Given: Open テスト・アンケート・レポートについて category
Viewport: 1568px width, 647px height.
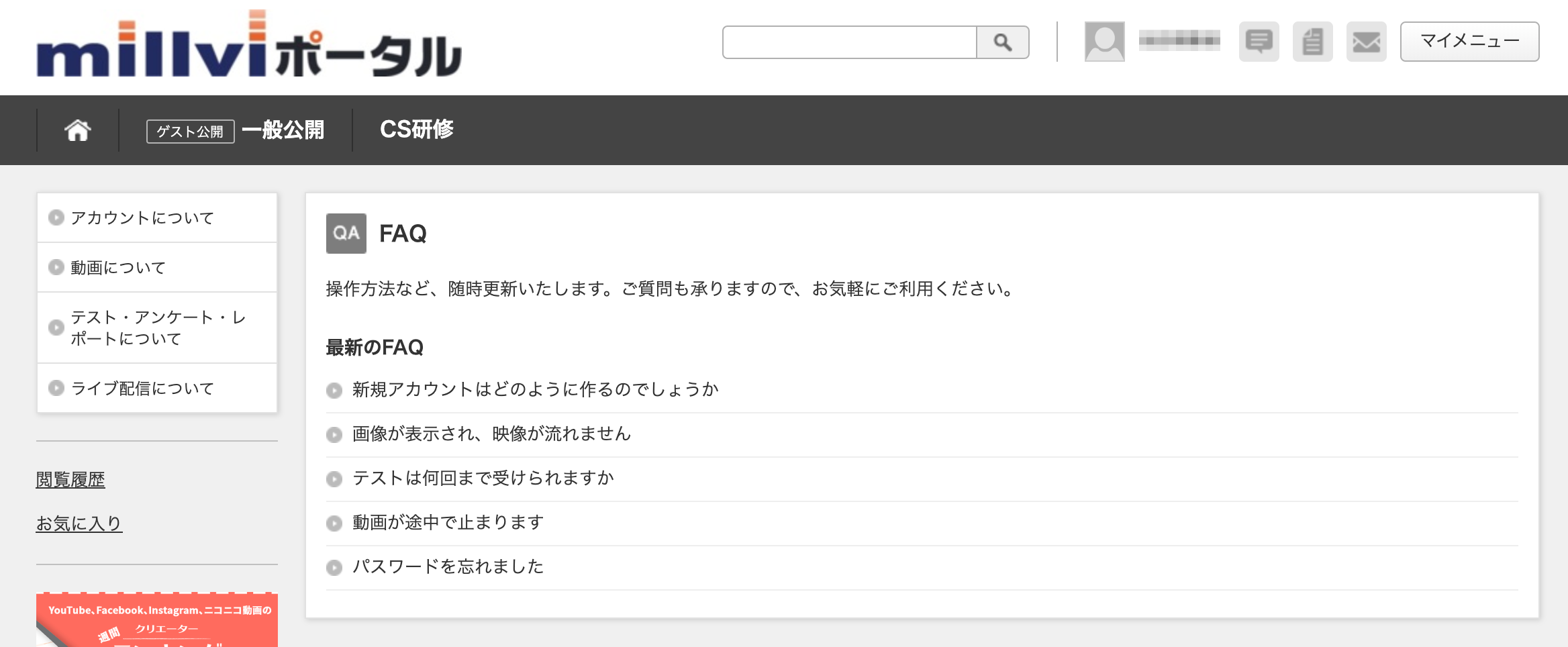Looking at the screenshot, I should [157, 328].
